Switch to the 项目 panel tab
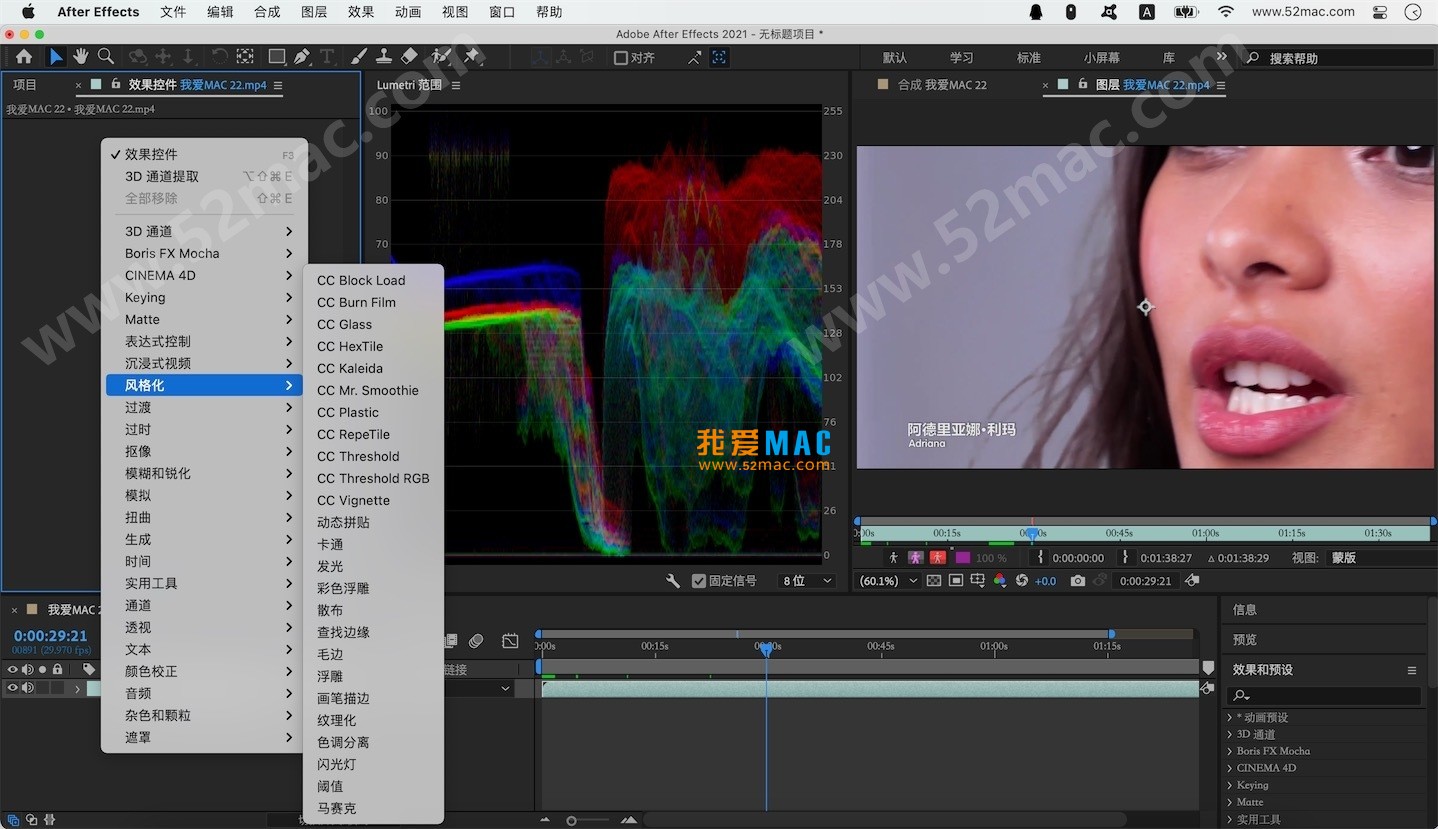This screenshot has height=829, width=1438. click(25, 85)
